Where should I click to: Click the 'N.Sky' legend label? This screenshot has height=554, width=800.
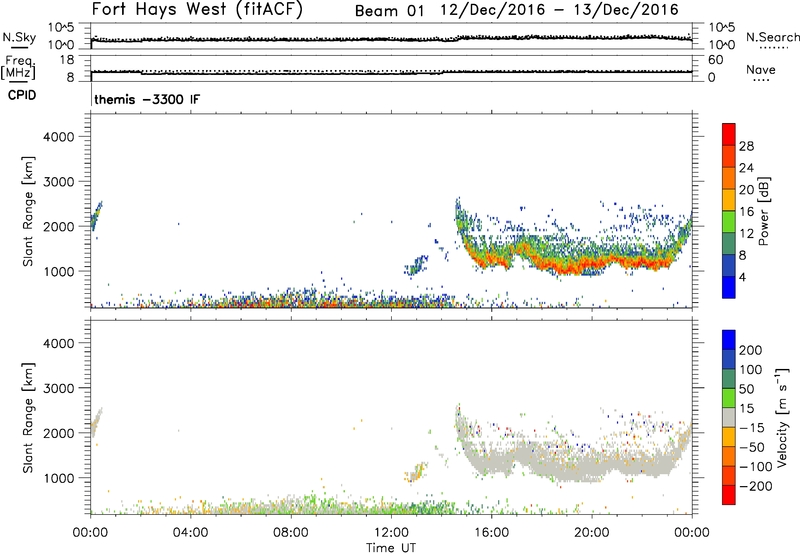click(19, 37)
